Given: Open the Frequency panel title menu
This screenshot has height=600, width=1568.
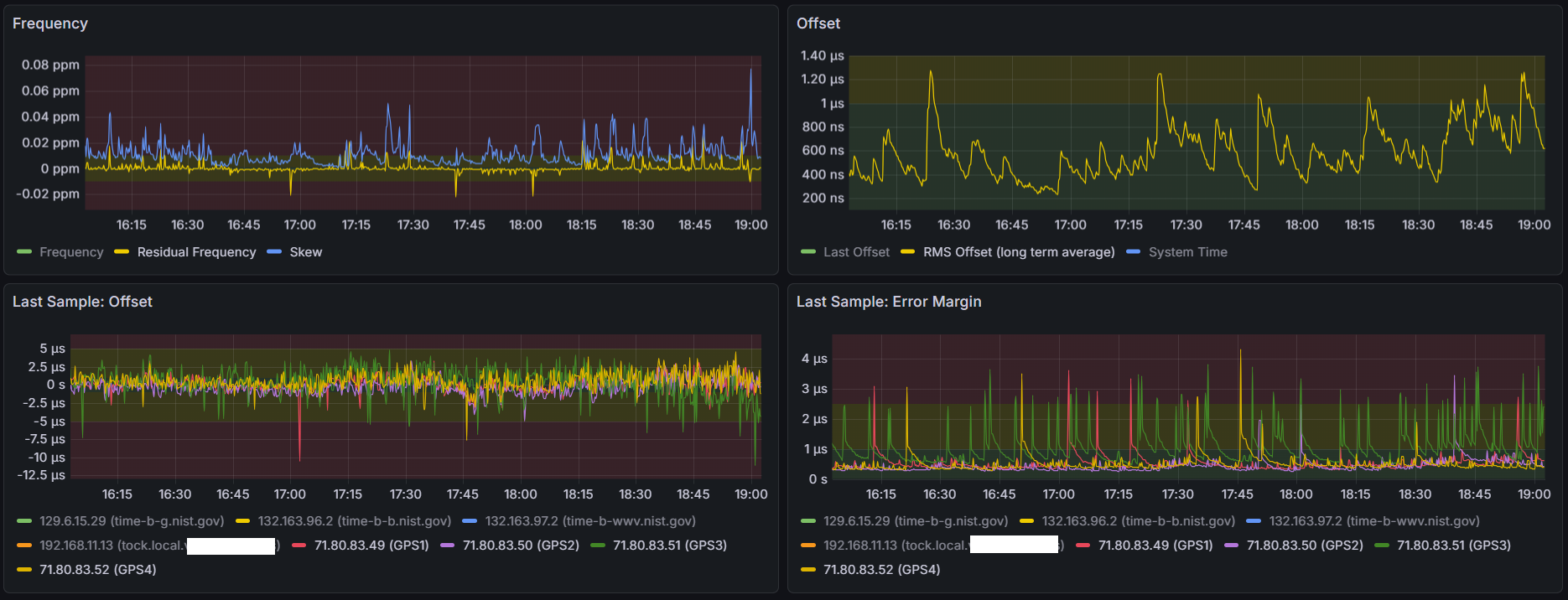Looking at the screenshot, I should (x=50, y=23).
